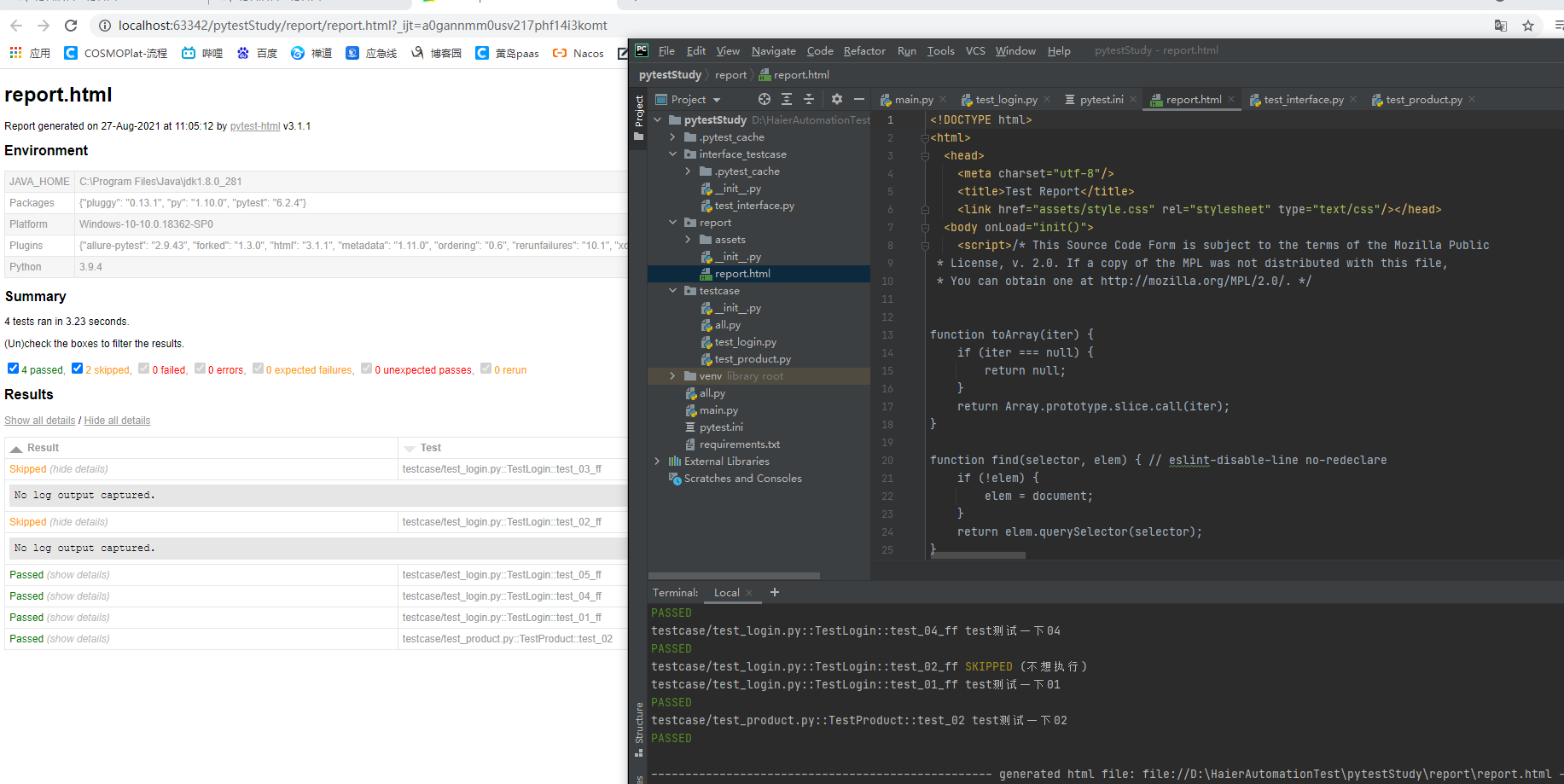The width and height of the screenshot is (1564, 784).
Task: Toggle the '2 skipped' filter checkbox
Action: 78,369
